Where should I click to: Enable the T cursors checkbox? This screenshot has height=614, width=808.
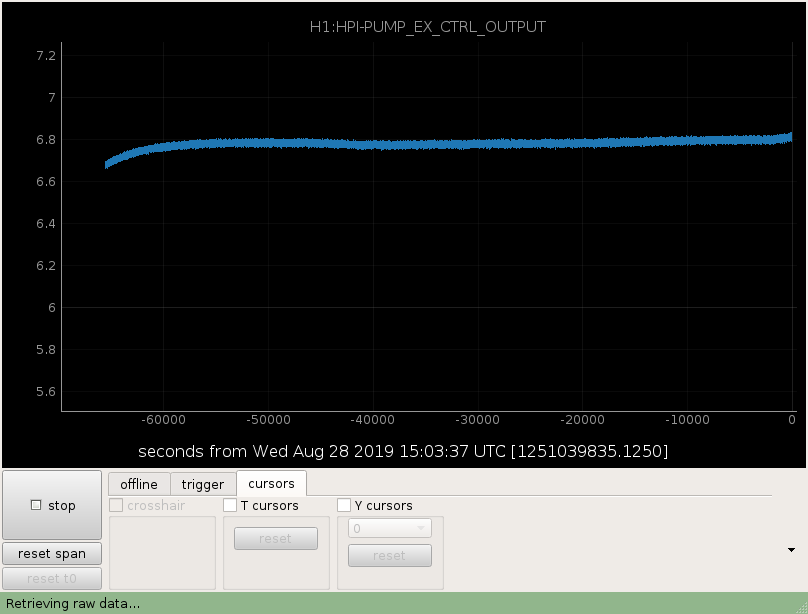click(230, 505)
